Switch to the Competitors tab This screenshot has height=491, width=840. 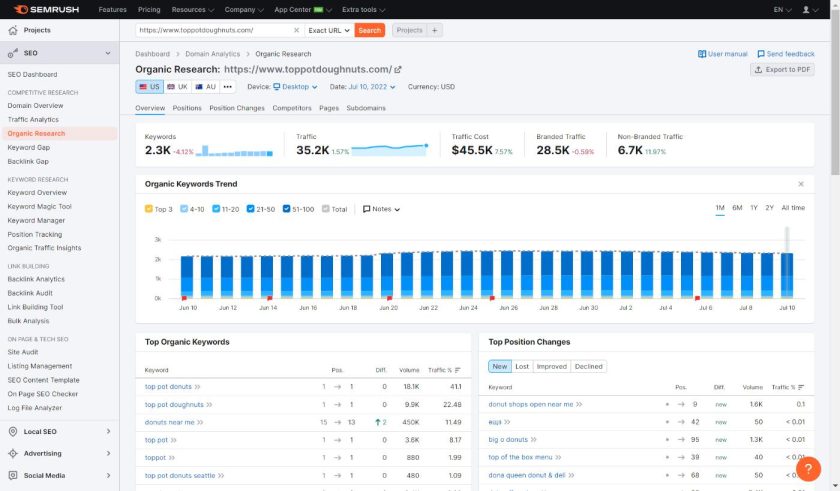[292, 108]
